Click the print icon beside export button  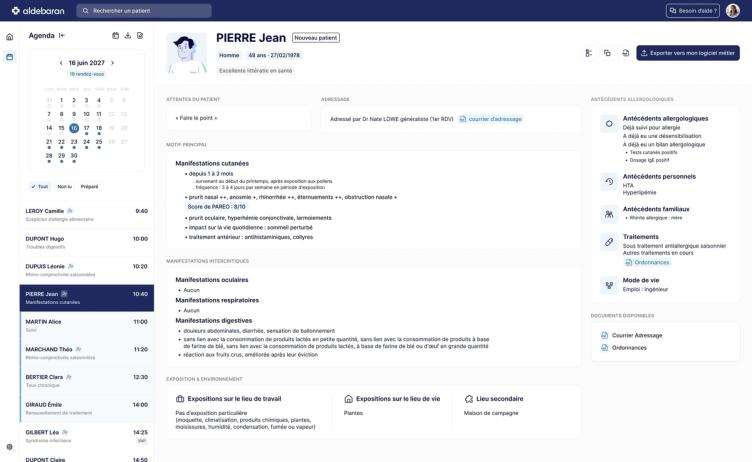(x=625, y=53)
